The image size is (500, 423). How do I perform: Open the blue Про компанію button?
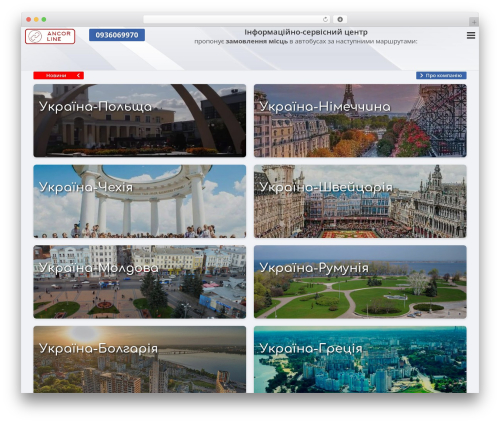pyautogui.click(x=441, y=76)
